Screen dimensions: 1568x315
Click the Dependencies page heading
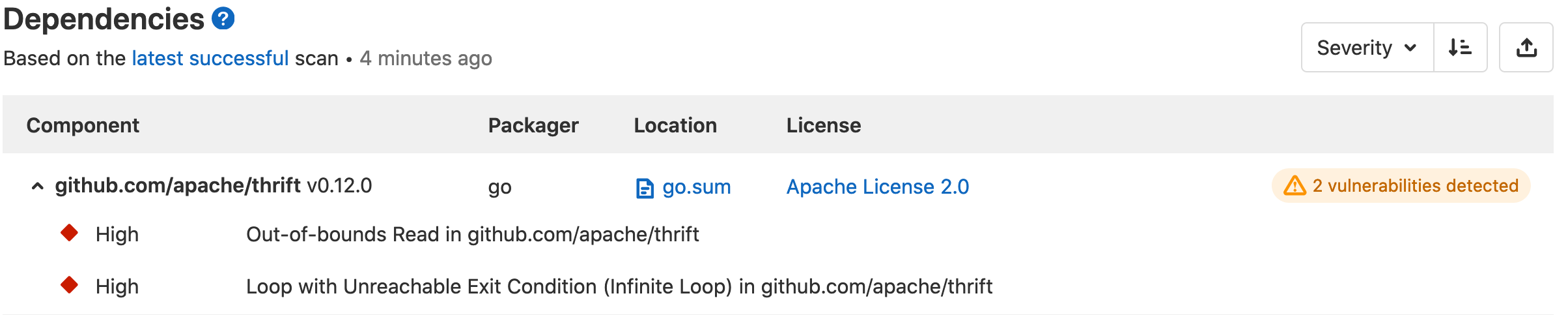[x=104, y=19]
